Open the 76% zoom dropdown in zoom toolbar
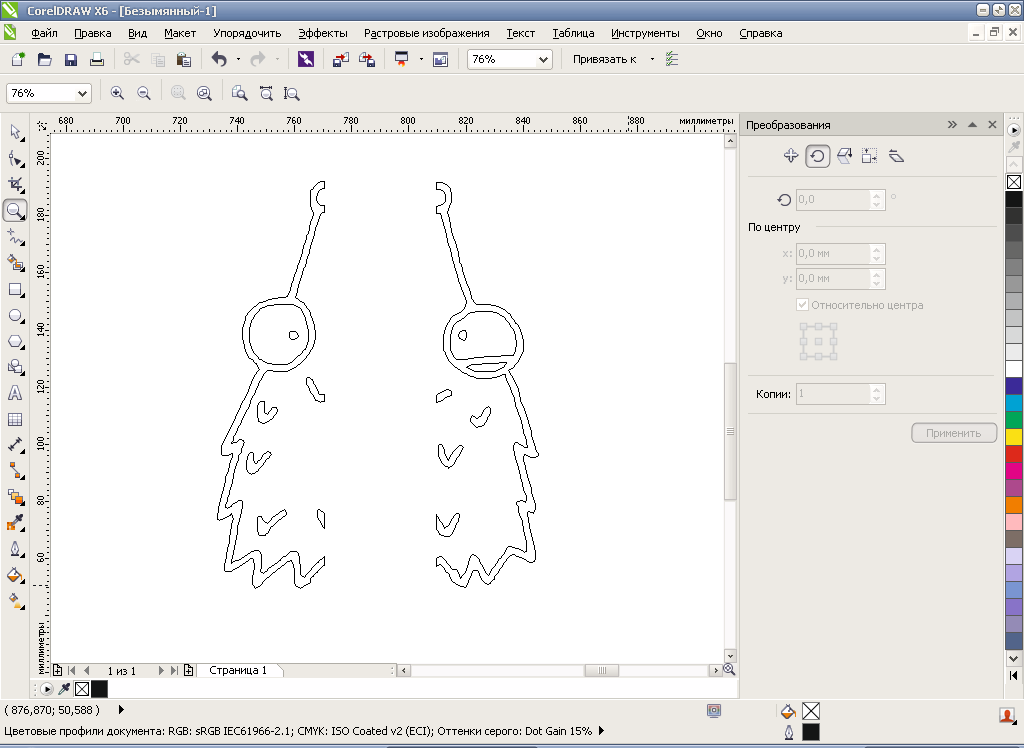 82,93
